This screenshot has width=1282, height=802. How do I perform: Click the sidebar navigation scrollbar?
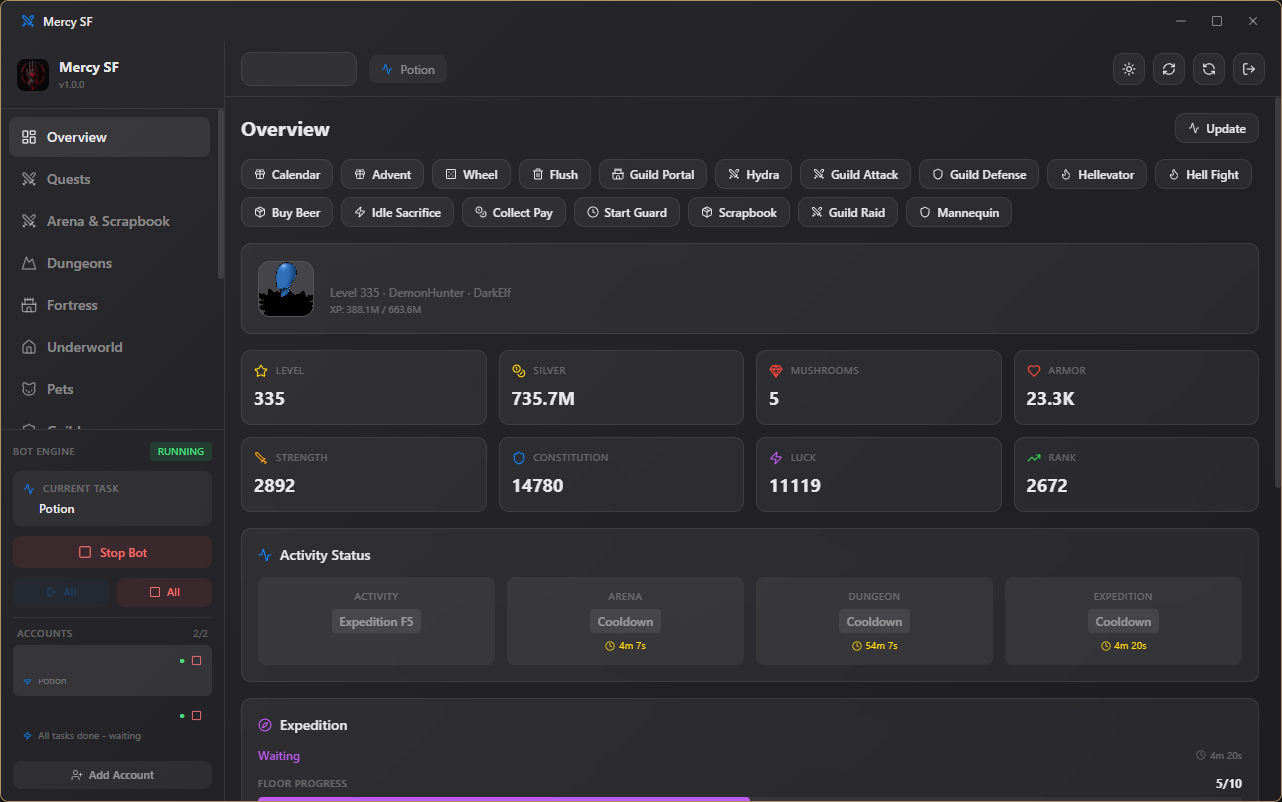click(x=221, y=195)
